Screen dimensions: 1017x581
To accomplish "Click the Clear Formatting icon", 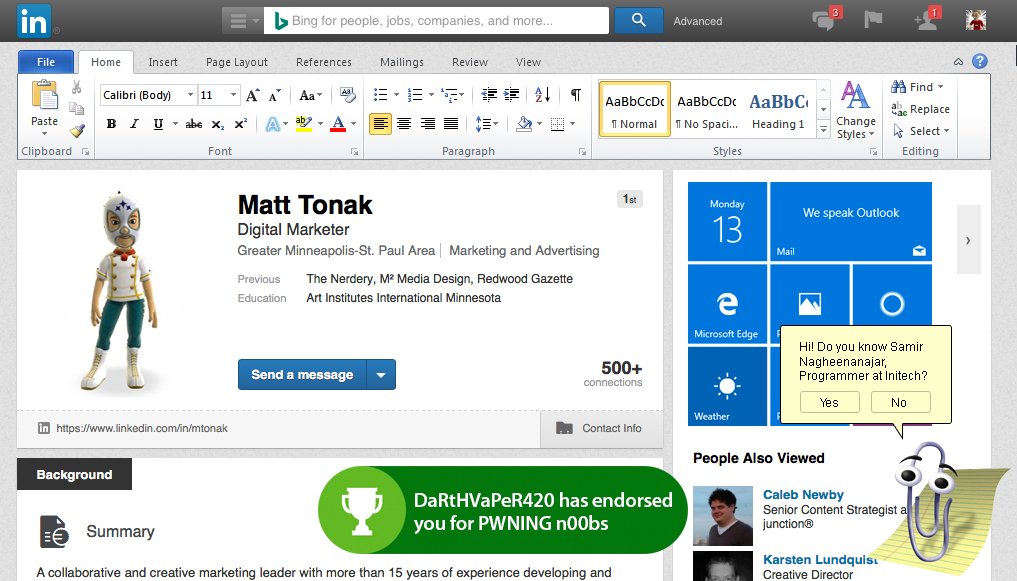I will [x=348, y=95].
